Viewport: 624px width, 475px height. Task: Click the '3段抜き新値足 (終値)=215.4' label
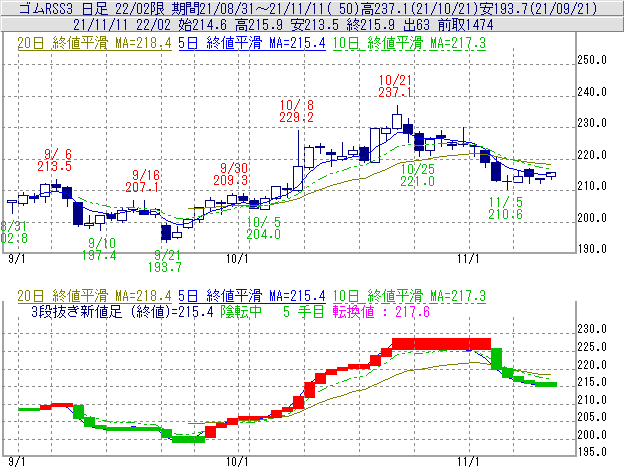click(x=123, y=311)
